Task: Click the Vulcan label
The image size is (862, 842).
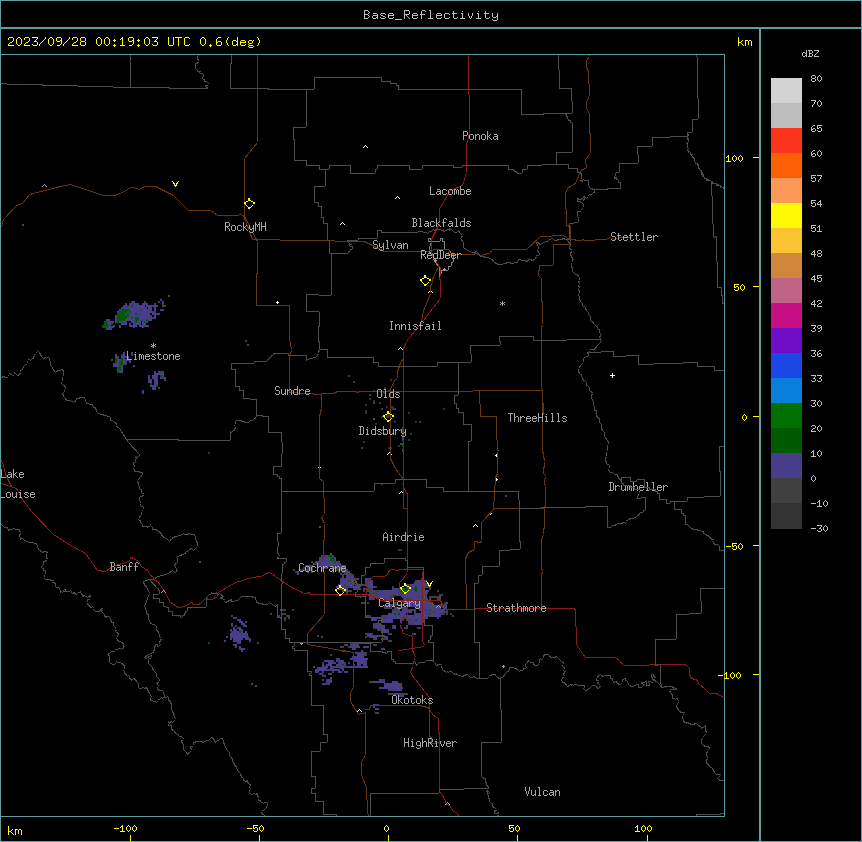Action: [542, 792]
